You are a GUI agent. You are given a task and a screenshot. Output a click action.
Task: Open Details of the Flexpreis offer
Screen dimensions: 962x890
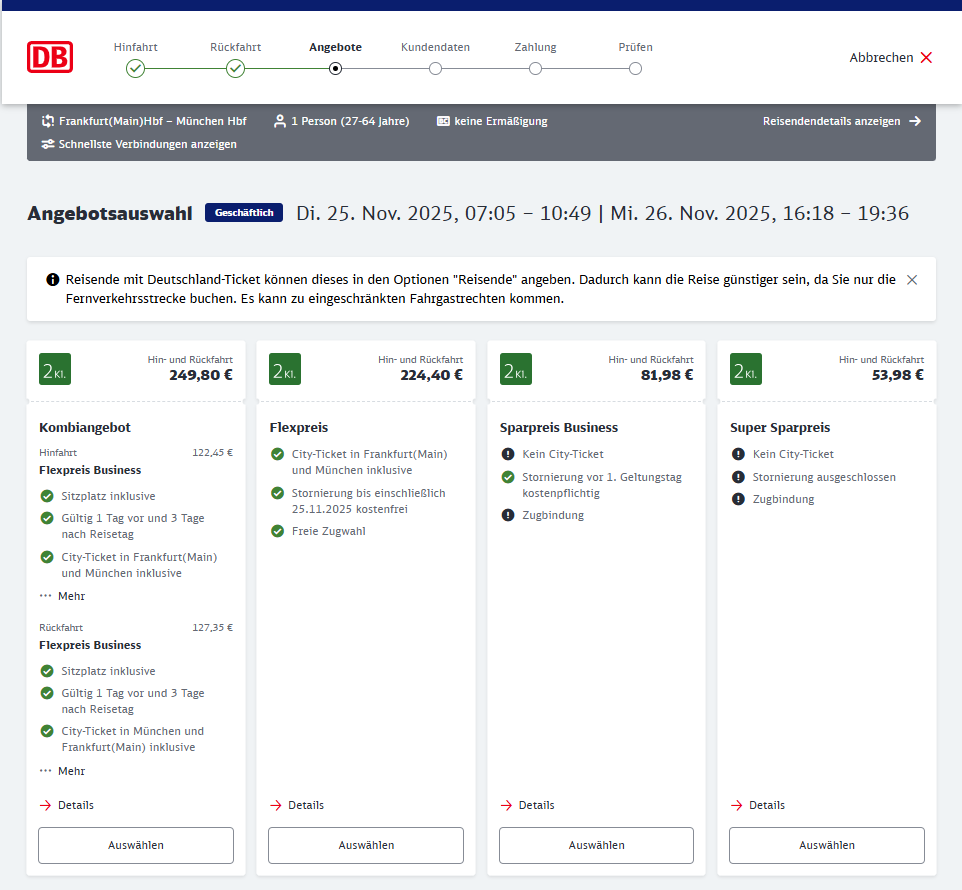[297, 805]
